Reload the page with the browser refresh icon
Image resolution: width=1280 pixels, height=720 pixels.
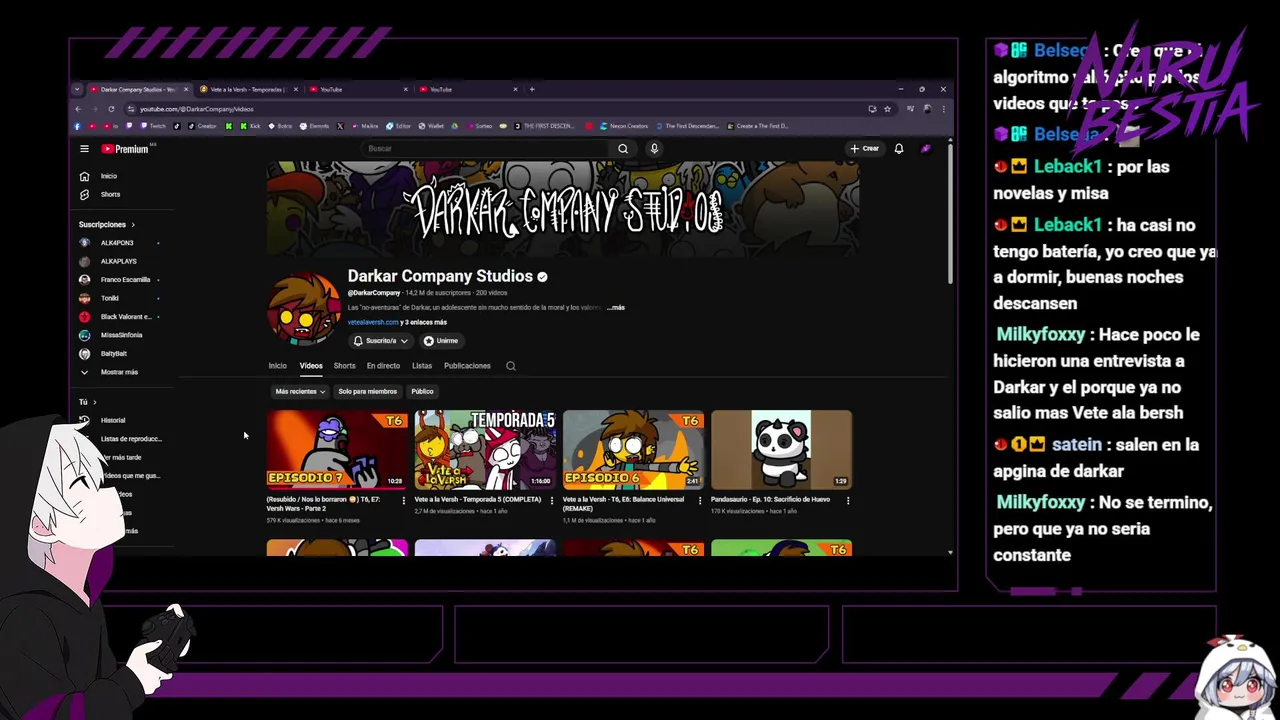pyautogui.click(x=111, y=108)
